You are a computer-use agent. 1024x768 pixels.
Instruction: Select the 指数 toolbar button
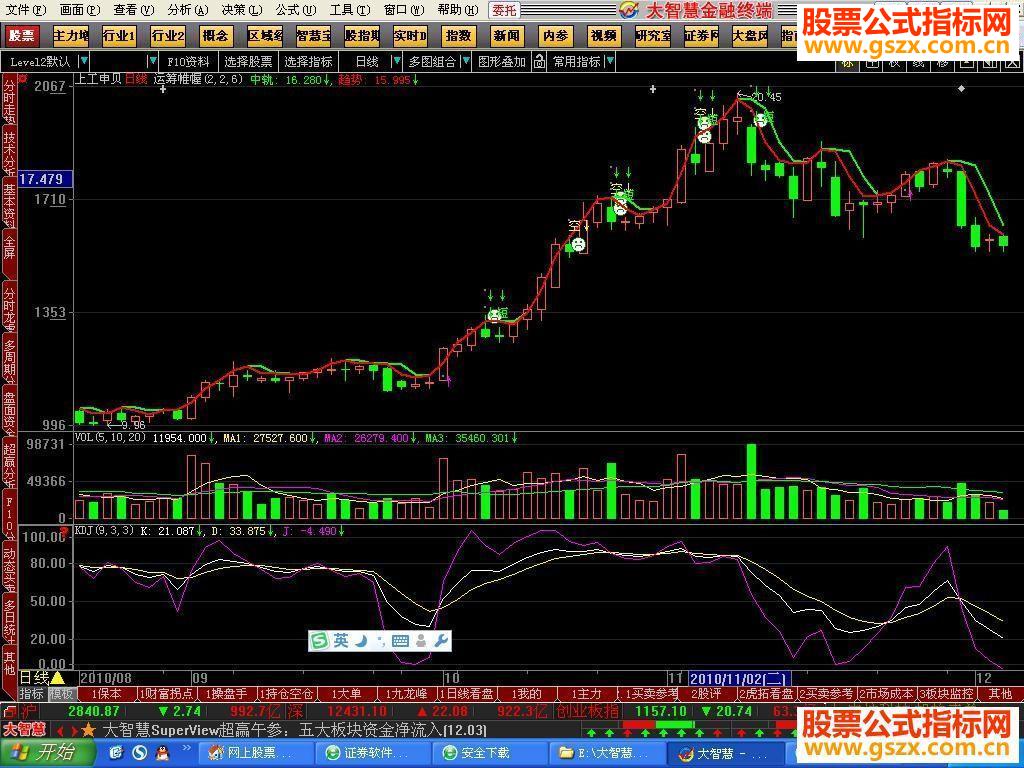[x=458, y=35]
